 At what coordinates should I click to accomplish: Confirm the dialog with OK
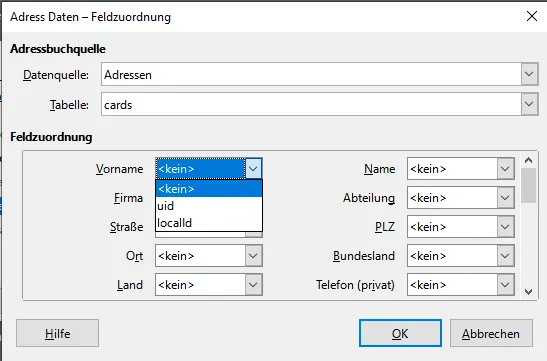400,333
